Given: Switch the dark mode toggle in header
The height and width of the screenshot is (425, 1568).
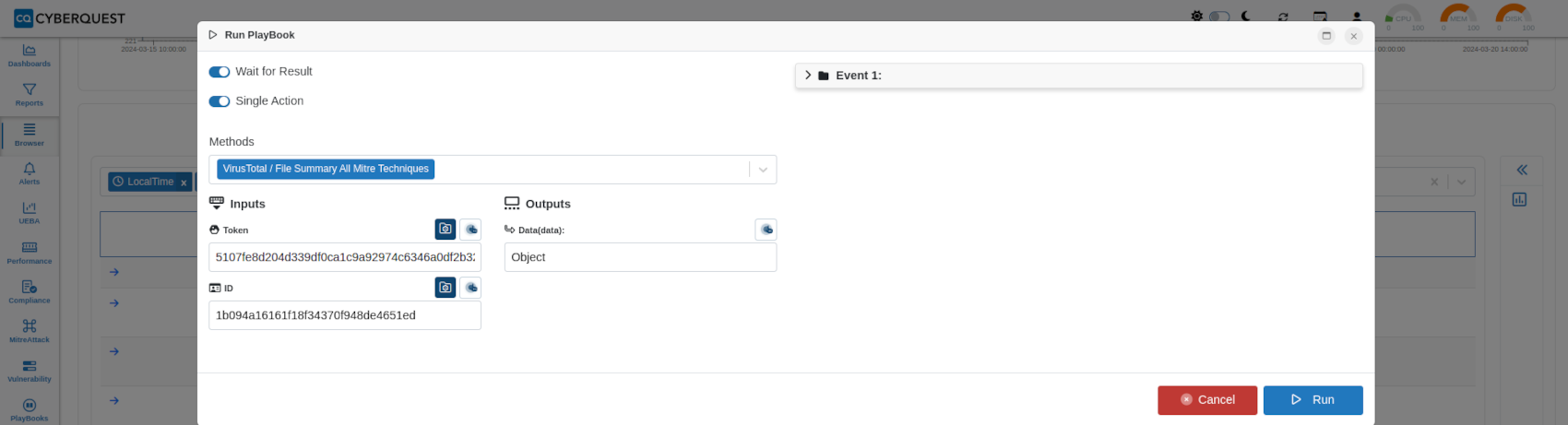Looking at the screenshot, I should 1219,17.
